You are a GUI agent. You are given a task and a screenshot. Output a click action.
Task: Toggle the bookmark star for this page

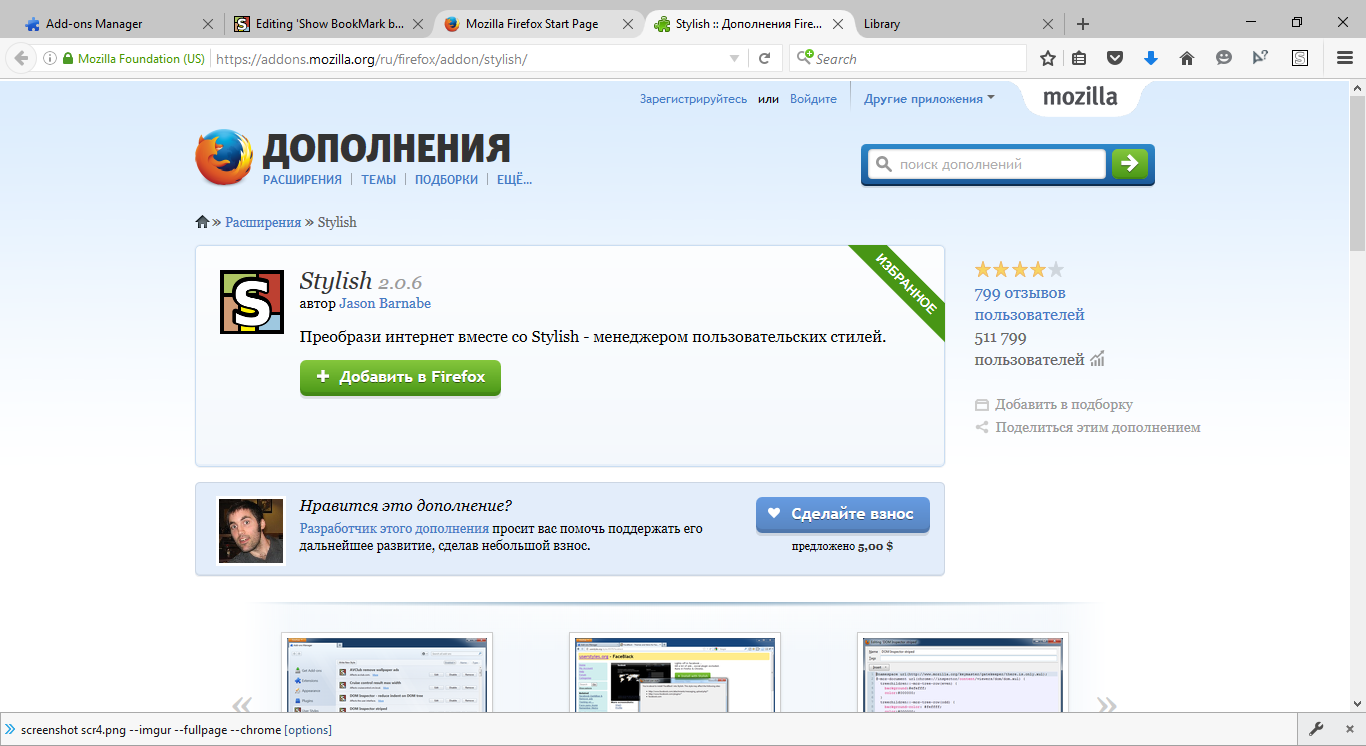(x=1047, y=58)
